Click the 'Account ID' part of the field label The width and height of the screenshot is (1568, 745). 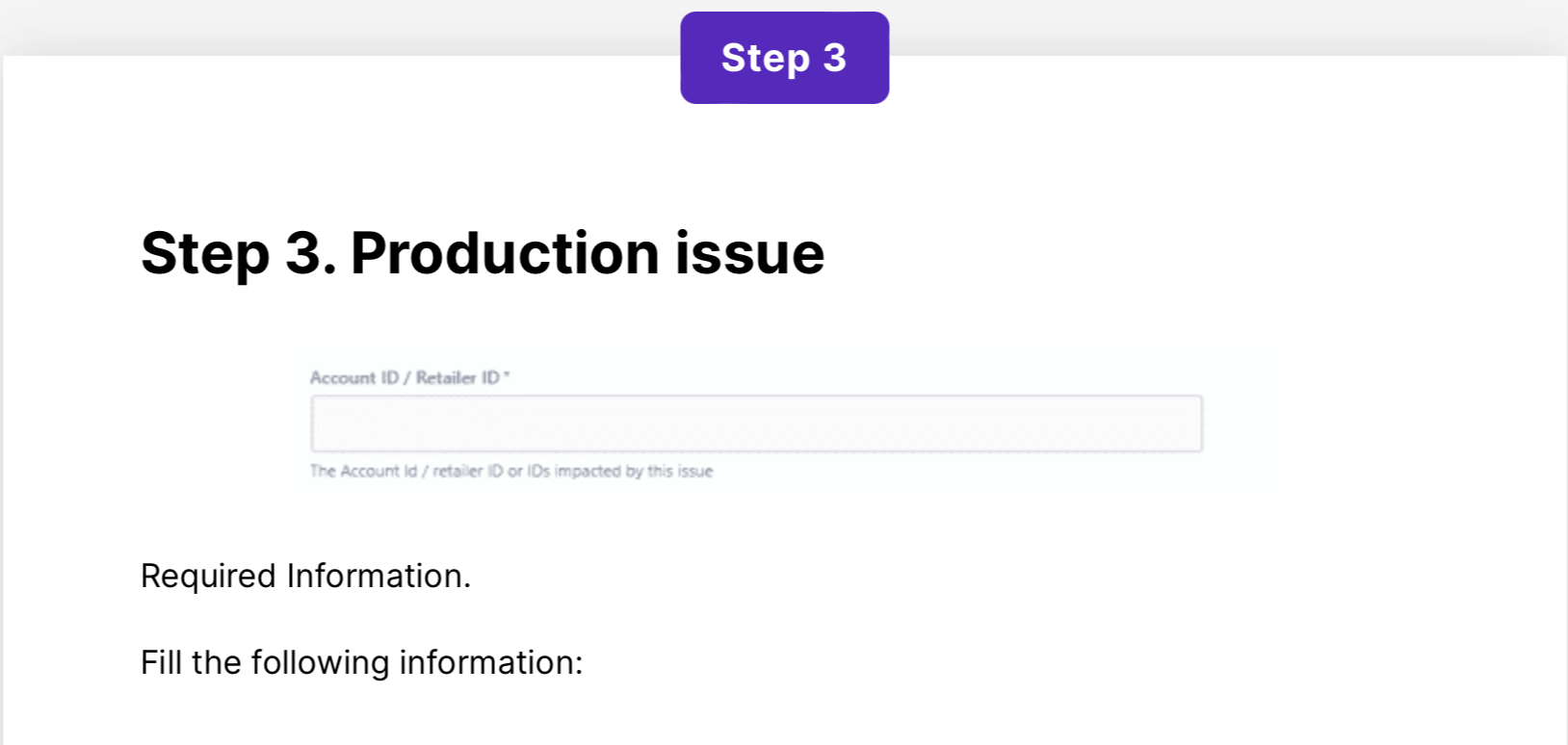pos(353,378)
